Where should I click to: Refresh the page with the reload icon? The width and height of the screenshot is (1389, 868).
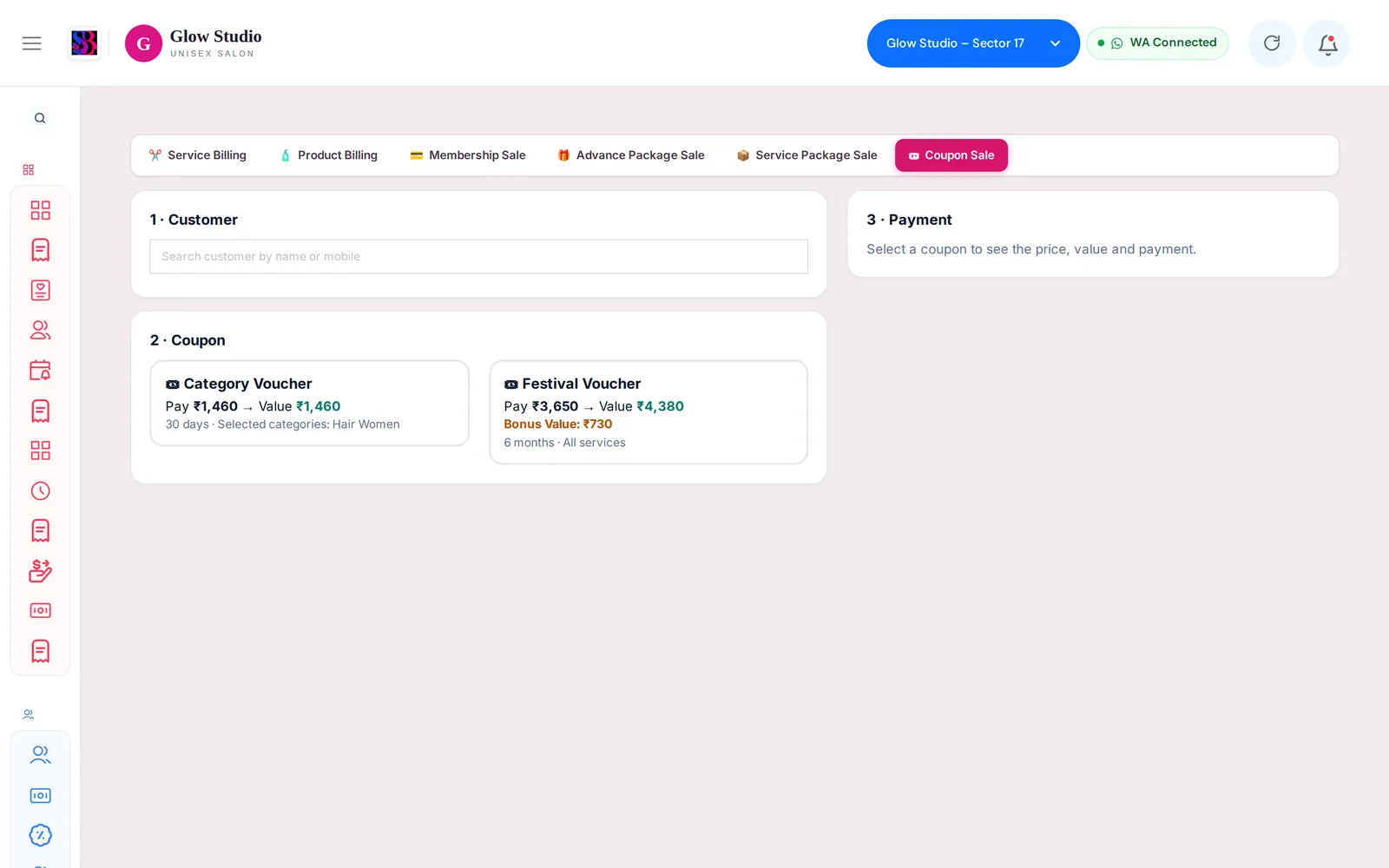tap(1272, 43)
